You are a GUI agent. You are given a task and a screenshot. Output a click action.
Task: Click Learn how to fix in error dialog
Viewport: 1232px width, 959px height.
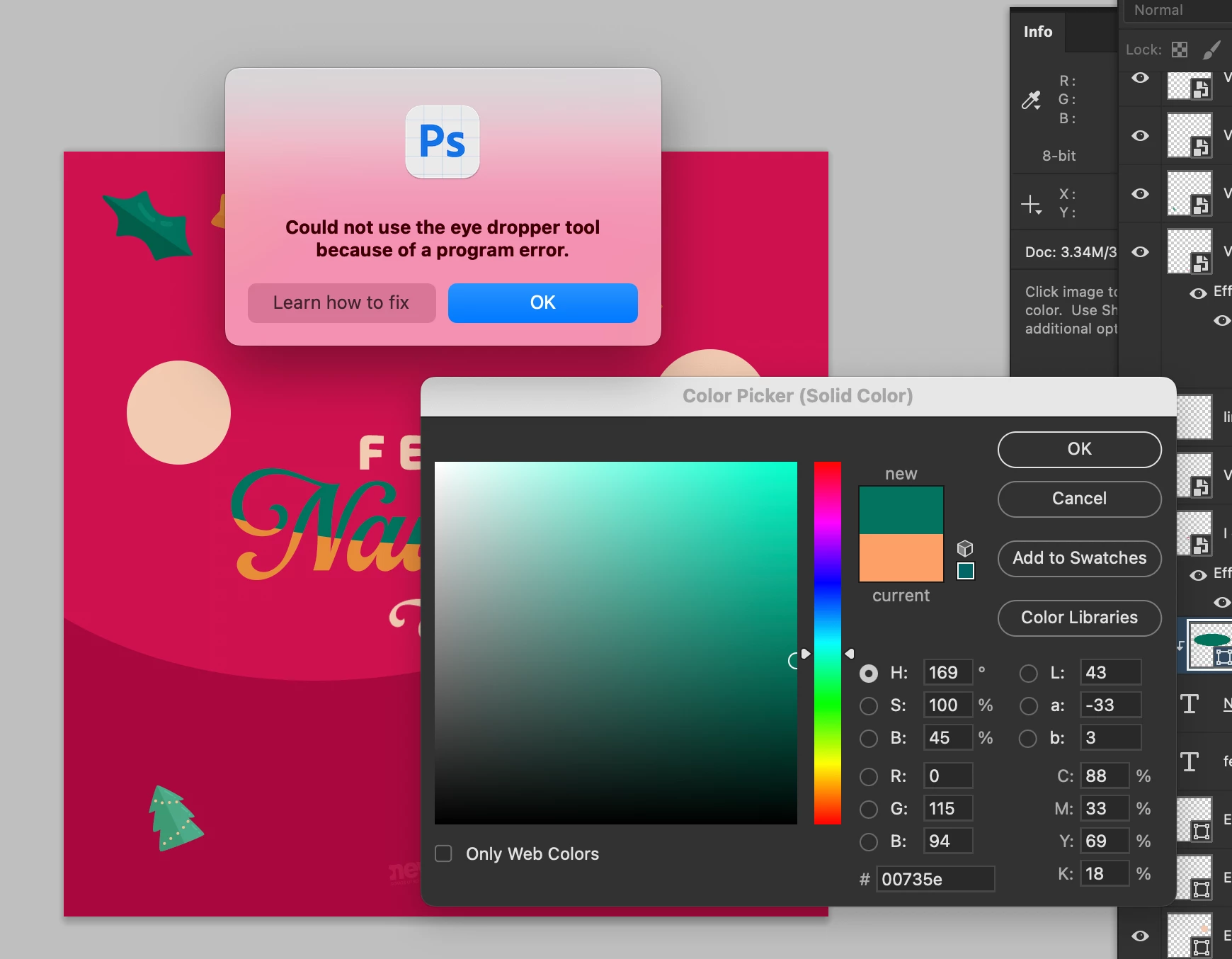(341, 302)
